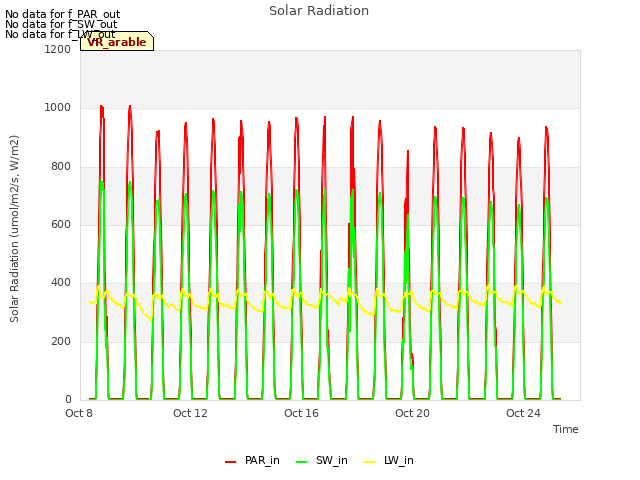Click the 'No data for f_PAR_out' message
This screenshot has width=640, height=480.
pyautogui.click(x=62, y=14)
